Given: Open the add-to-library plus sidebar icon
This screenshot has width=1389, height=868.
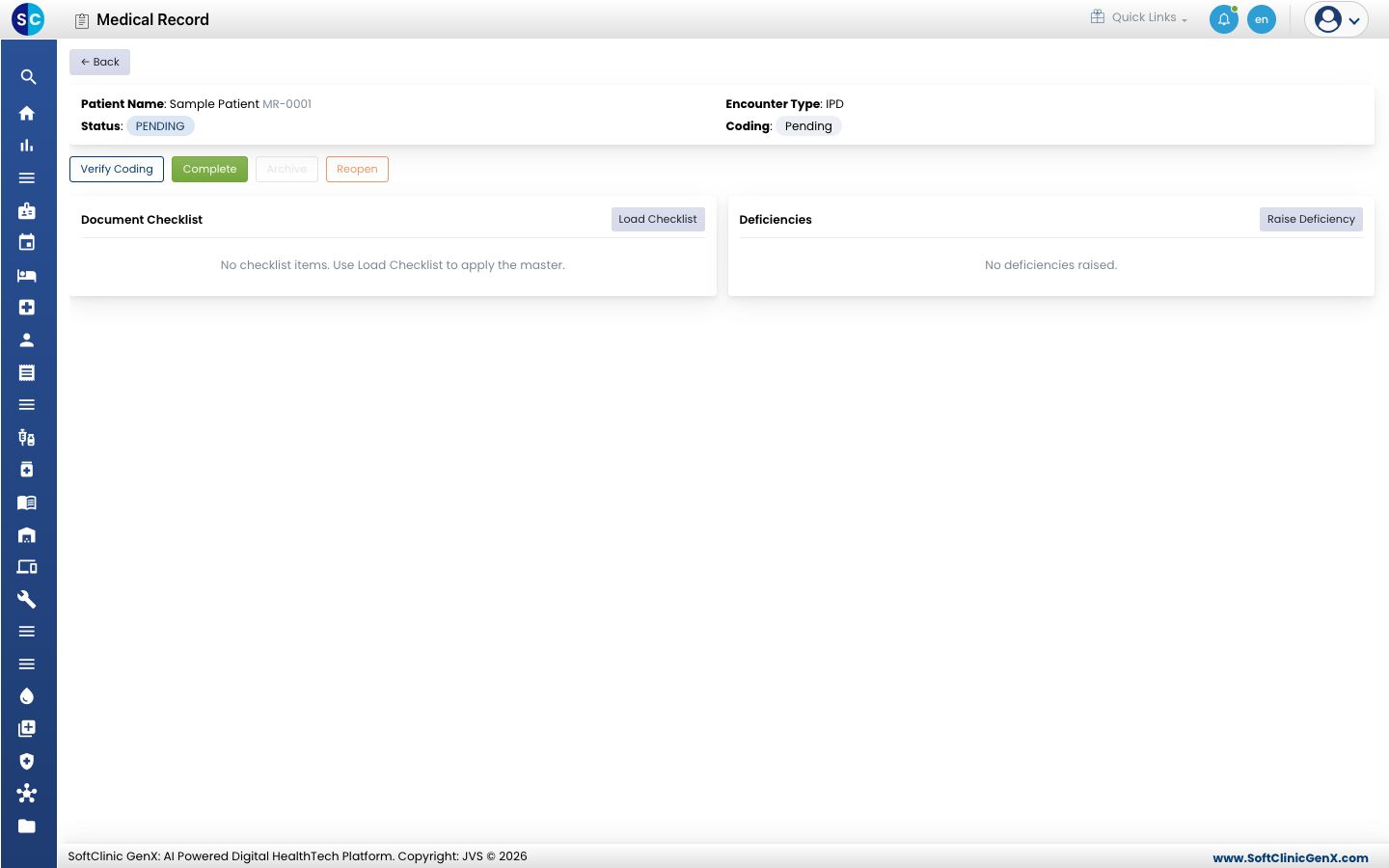Looking at the screenshot, I should (27, 729).
